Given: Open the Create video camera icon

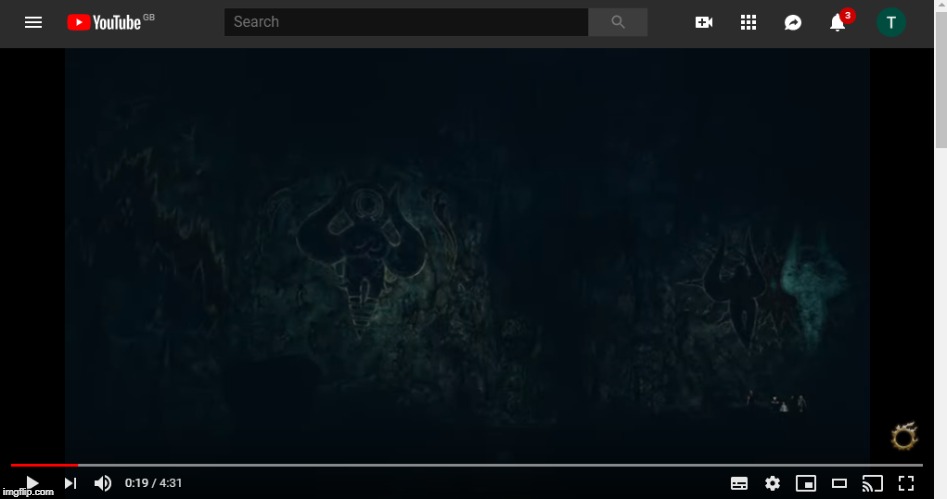Looking at the screenshot, I should click(704, 22).
